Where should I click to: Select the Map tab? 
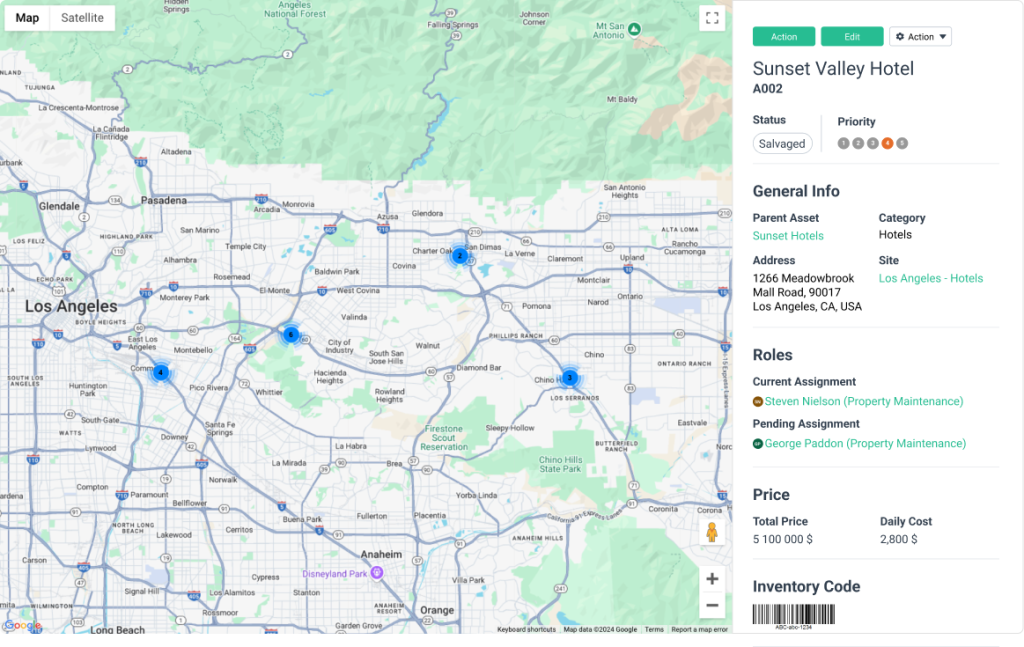point(26,17)
